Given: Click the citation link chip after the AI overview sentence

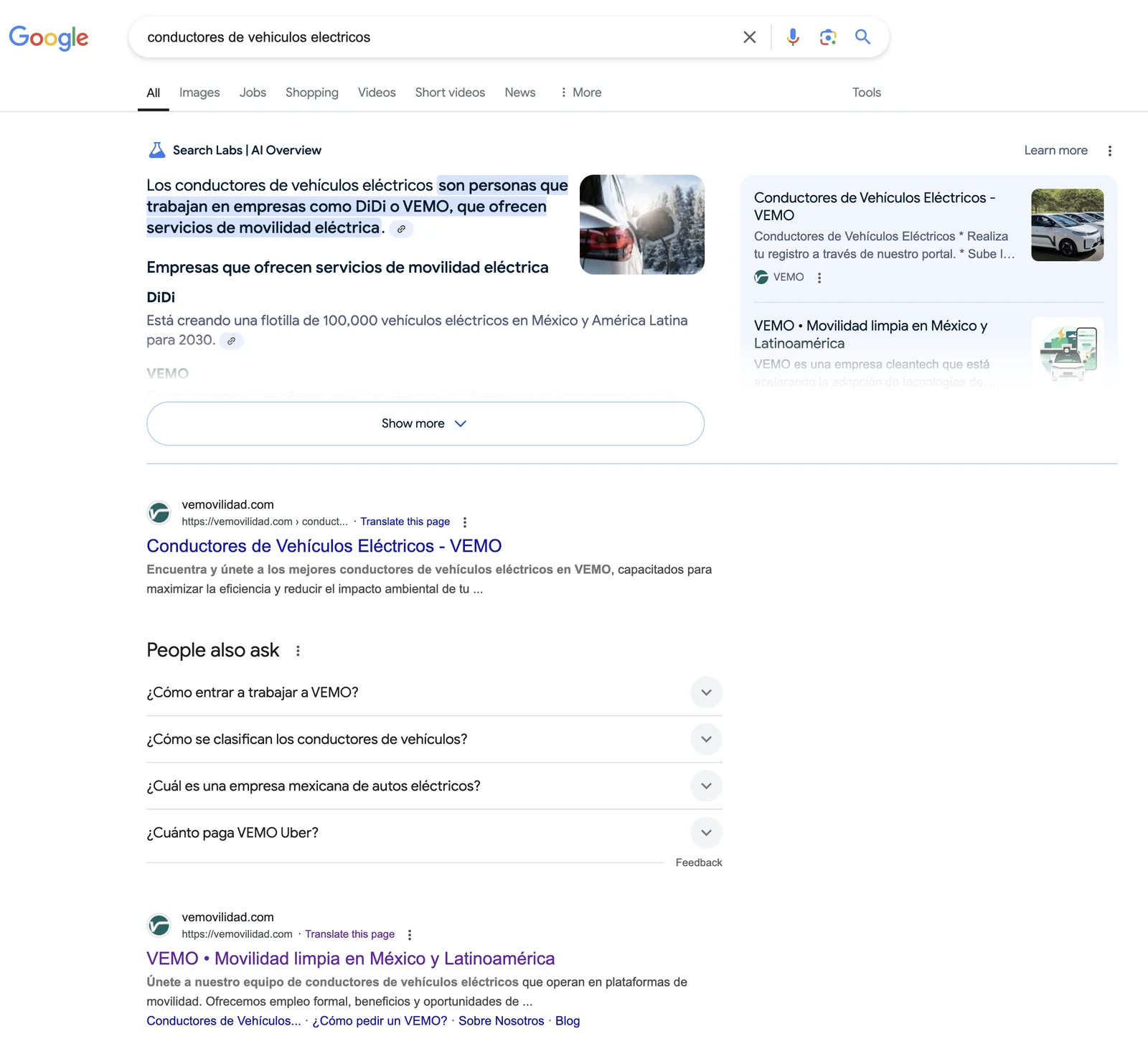Looking at the screenshot, I should coord(401,229).
